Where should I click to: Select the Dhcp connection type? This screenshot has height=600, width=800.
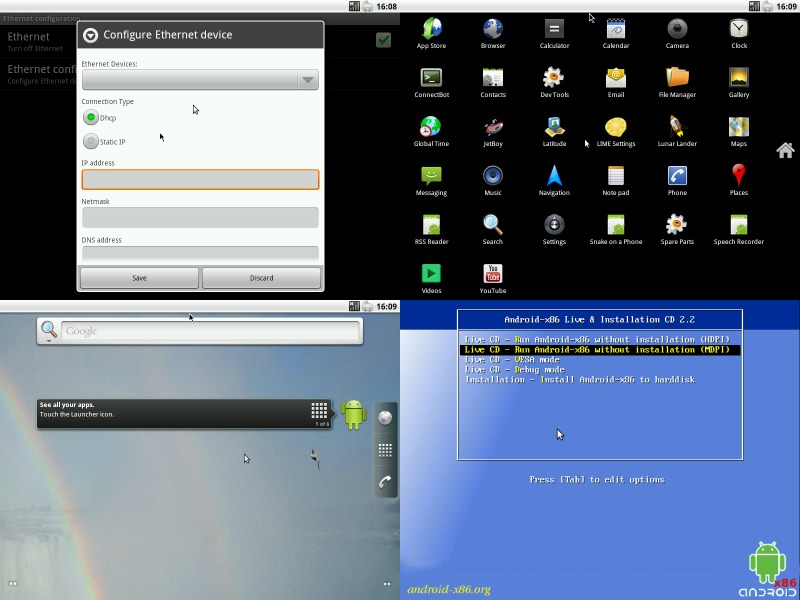pyautogui.click(x=91, y=117)
